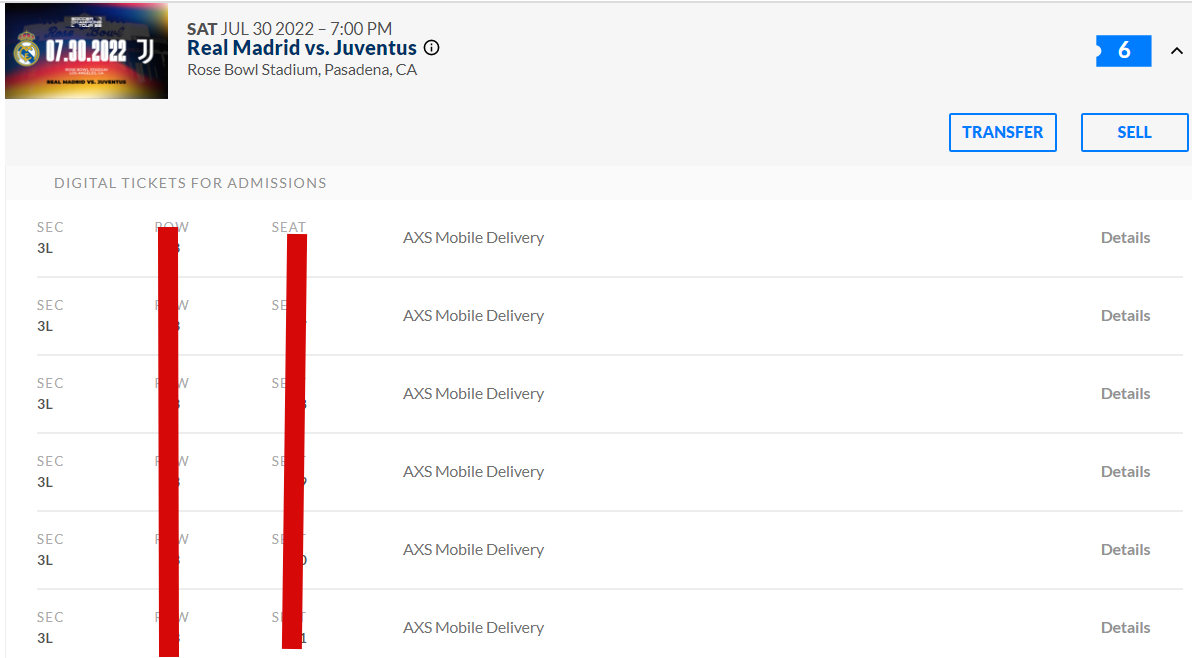Open the Real Madrid vs. Juventus event title
Image resolution: width=1192 pixels, height=658 pixels.
[x=302, y=48]
